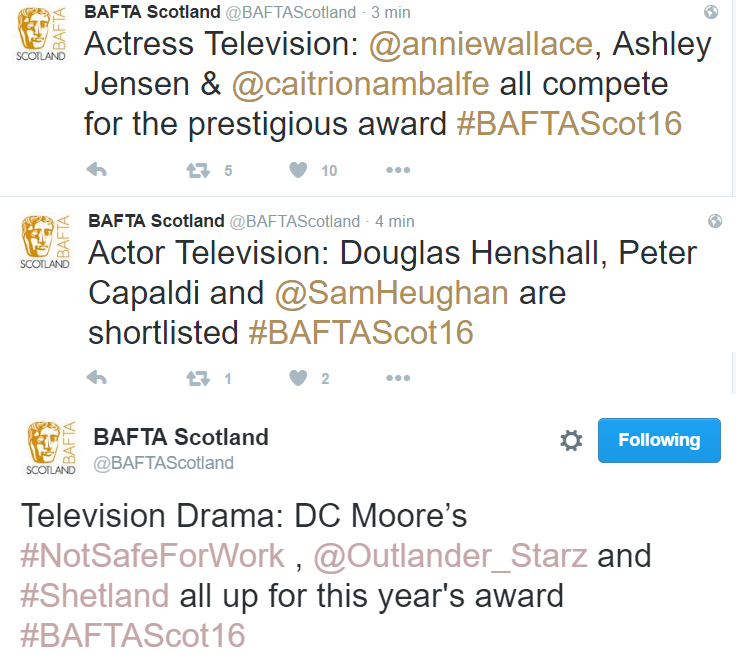Toggle the Following button for BAFTA Scotland
The width and height of the screenshot is (736, 661).
[x=659, y=440]
